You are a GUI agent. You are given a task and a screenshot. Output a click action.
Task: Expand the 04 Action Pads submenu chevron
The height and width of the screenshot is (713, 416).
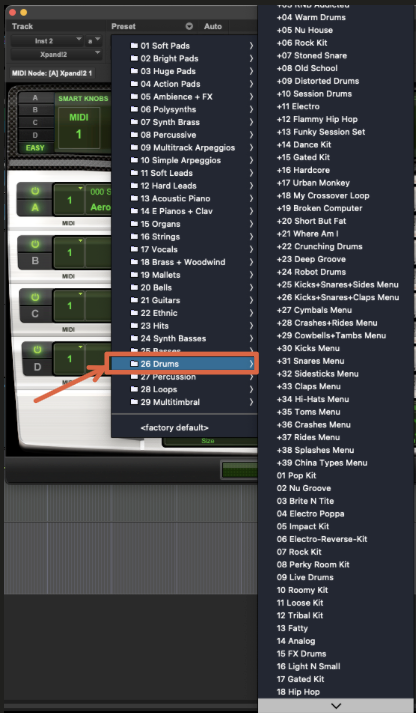(x=251, y=84)
